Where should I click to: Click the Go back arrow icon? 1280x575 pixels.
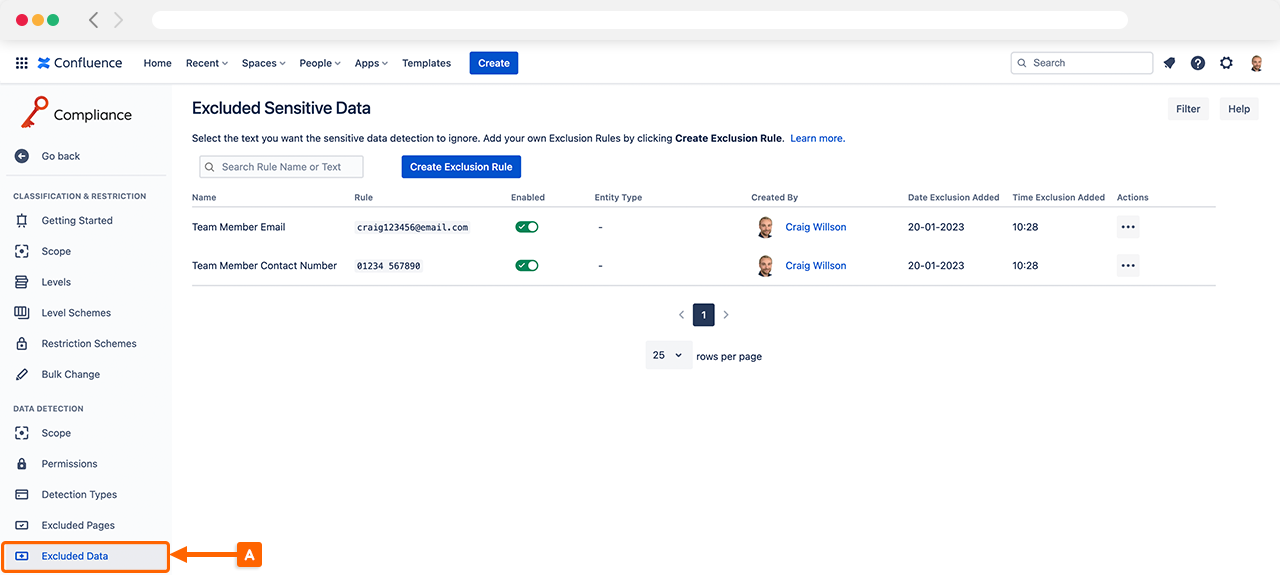22,156
